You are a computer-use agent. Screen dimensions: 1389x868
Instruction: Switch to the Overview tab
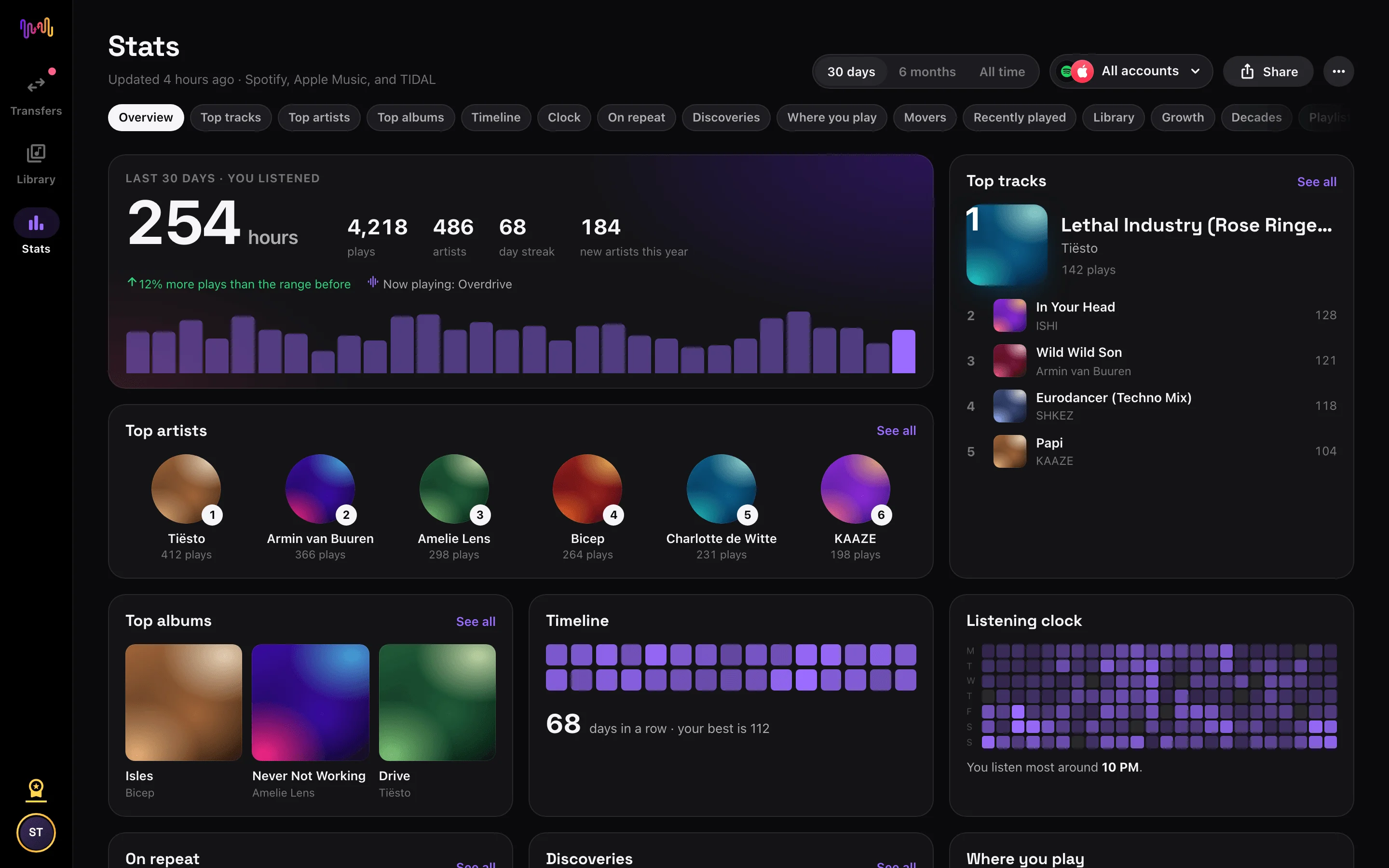[146, 117]
